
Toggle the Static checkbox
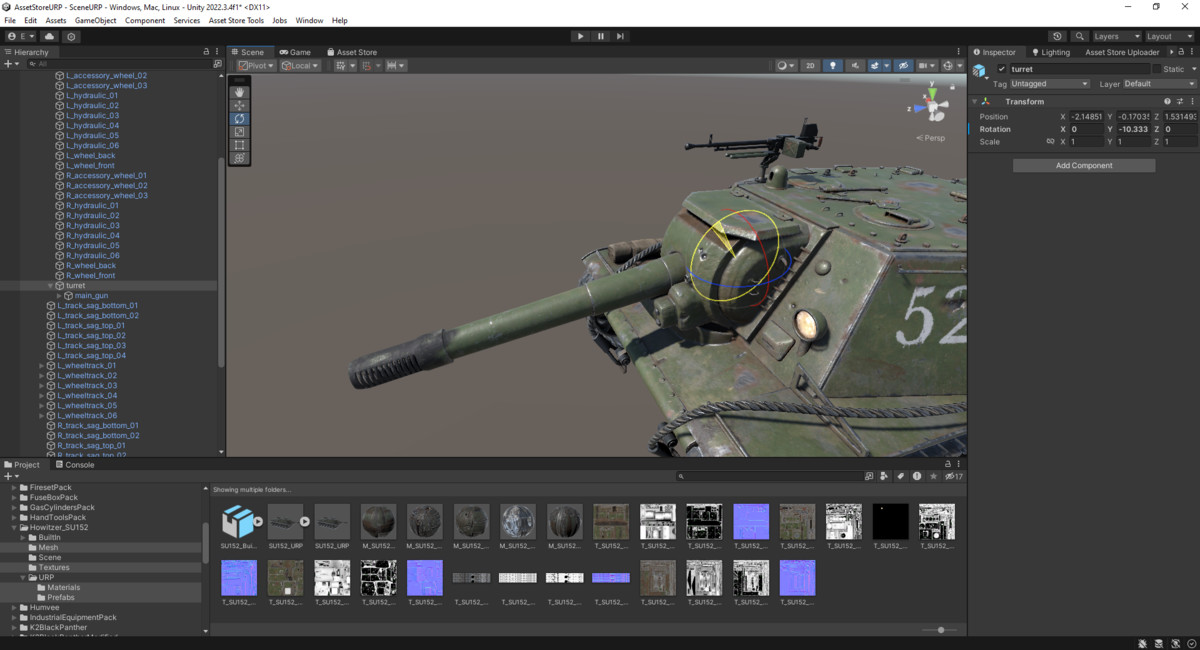(1157, 69)
